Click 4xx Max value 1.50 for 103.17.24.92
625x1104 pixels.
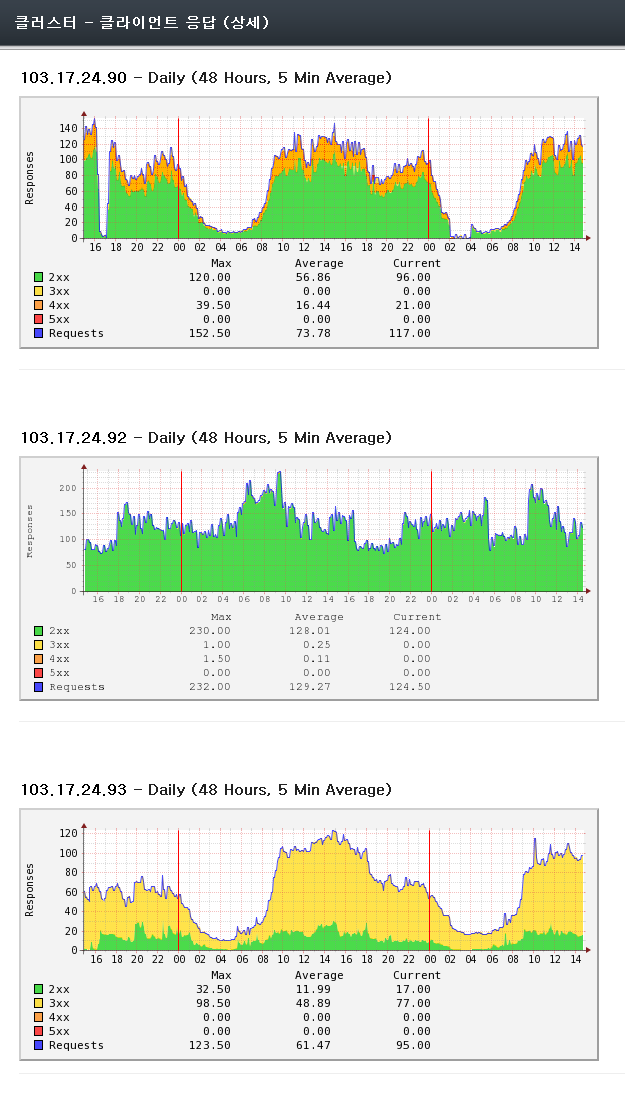click(x=217, y=659)
